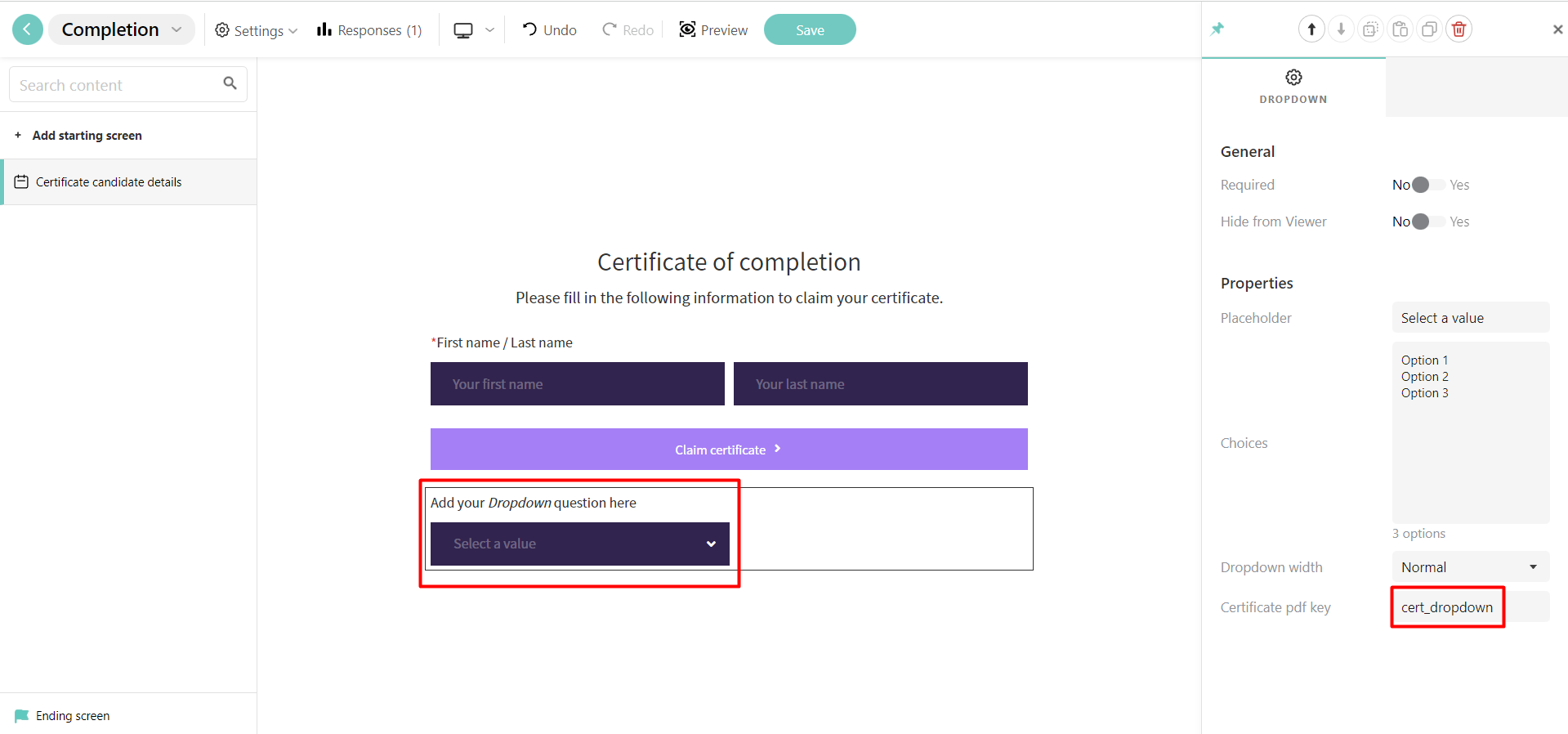This screenshot has width=1568, height=734.
Task: Delete the element with red trash icon
Action: (1459, 29)
